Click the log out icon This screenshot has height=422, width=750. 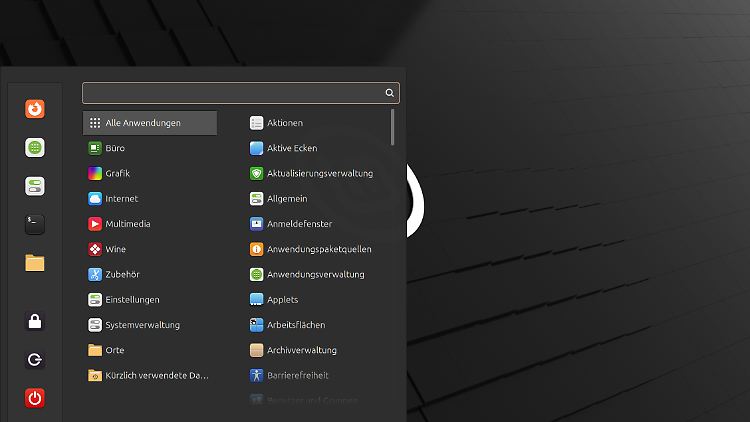click(35, 360)
